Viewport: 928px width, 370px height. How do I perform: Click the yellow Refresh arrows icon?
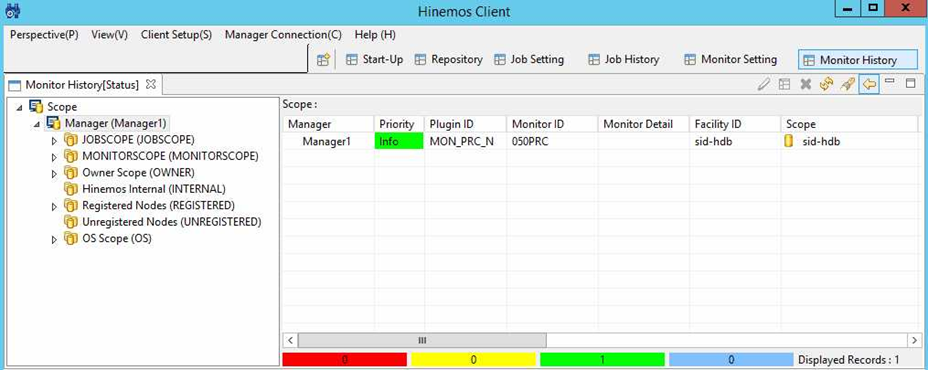coord(826,85)
